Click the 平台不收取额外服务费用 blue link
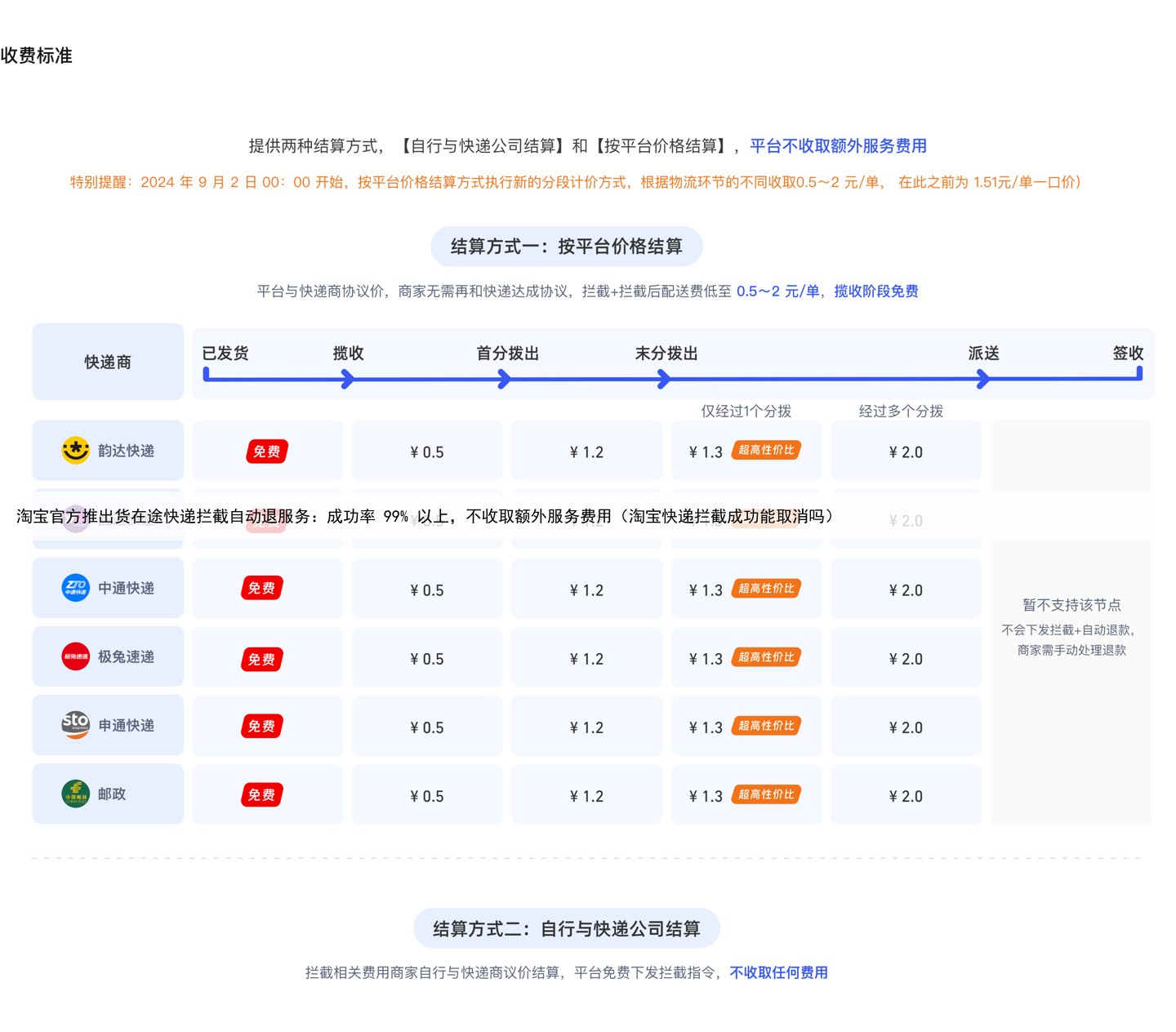 pos(838,146)
